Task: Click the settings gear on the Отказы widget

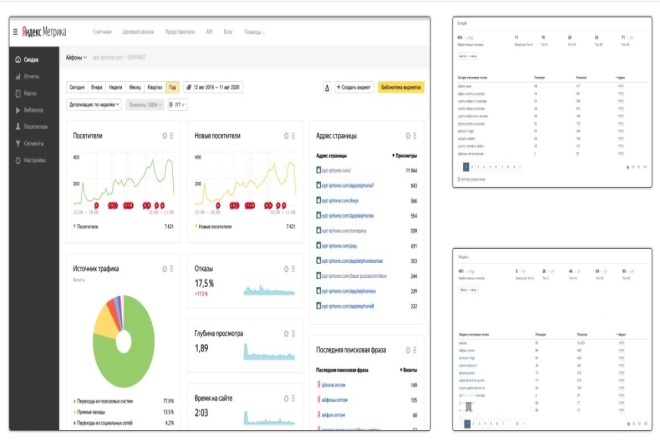Action: [x=286, y=269]
